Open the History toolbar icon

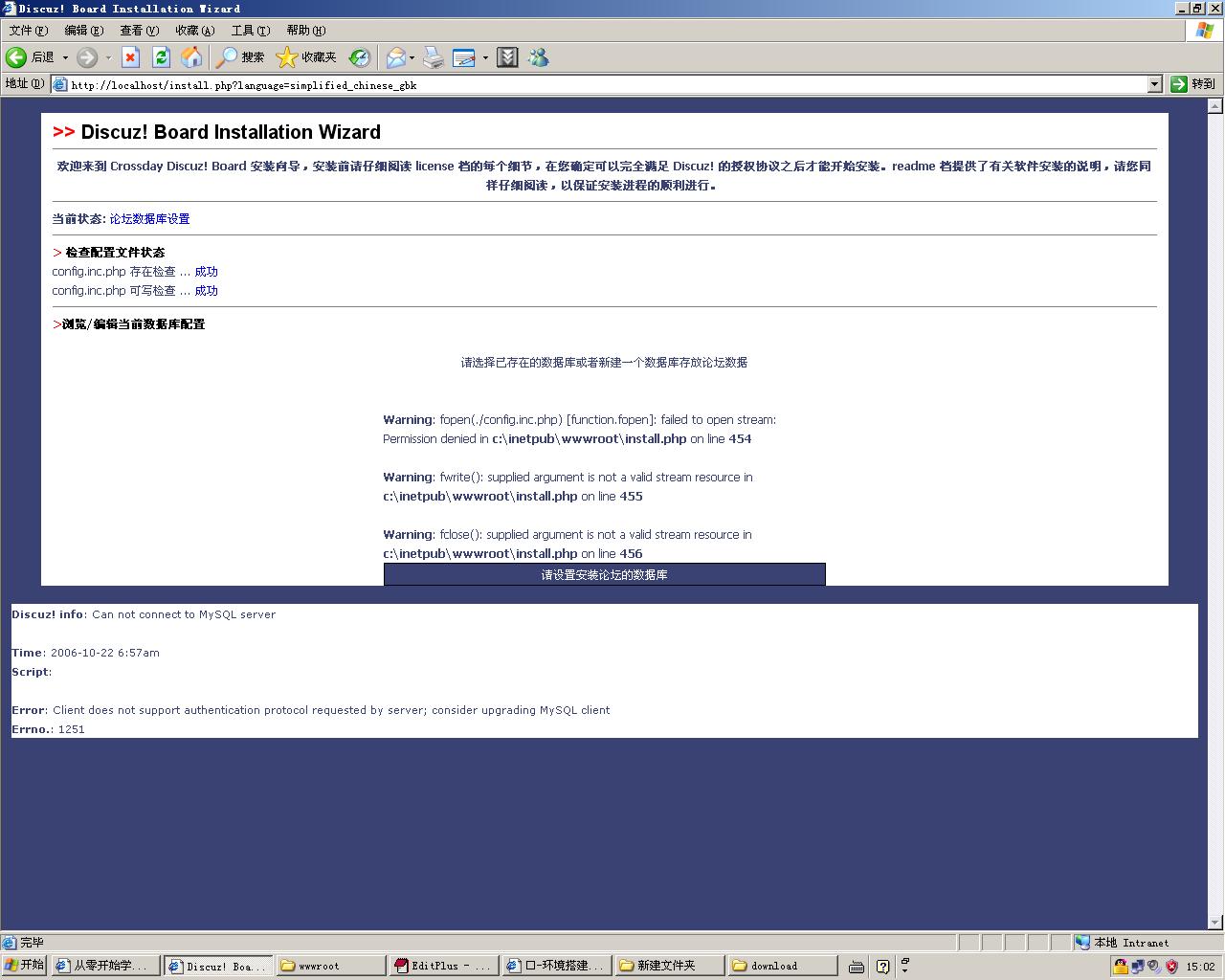360,57
